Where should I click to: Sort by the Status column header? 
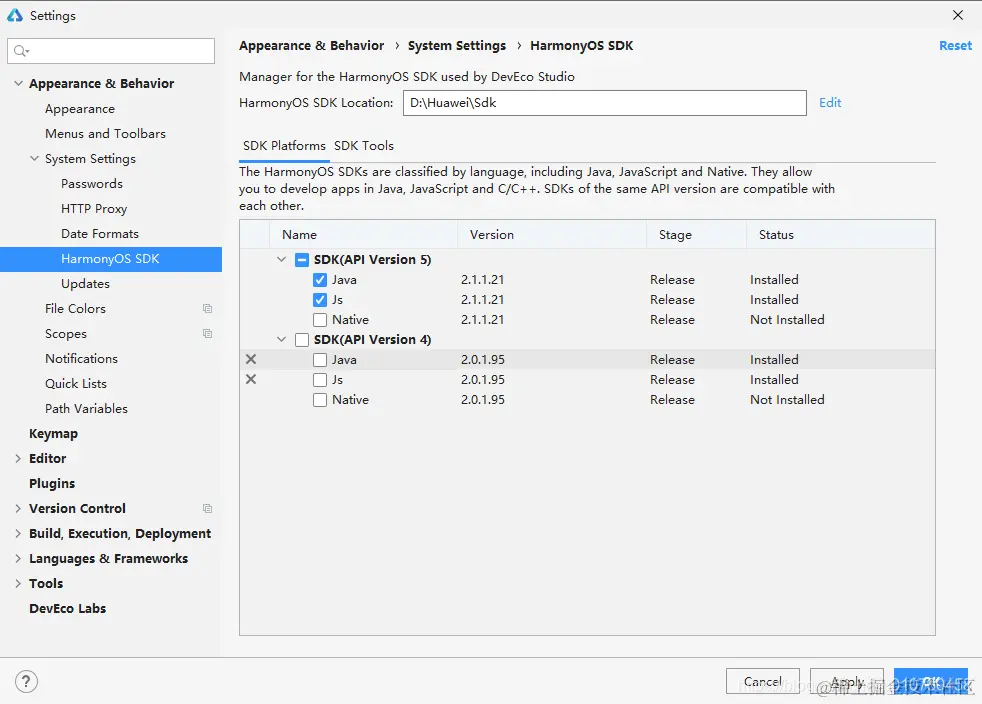pos(840,235)
